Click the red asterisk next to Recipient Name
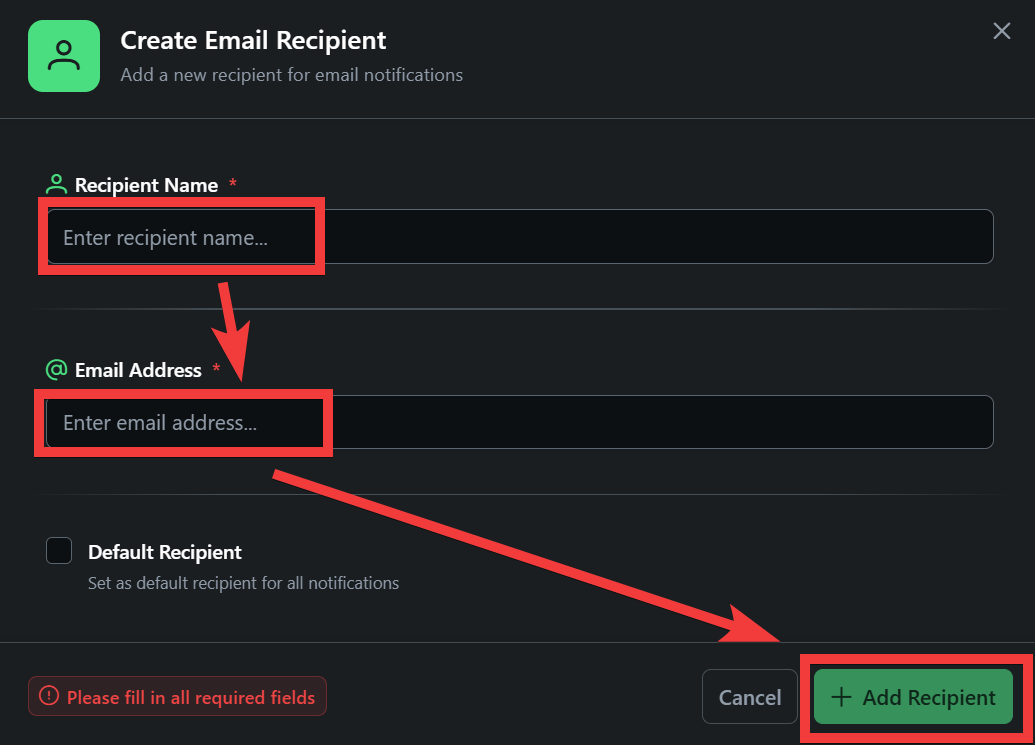 233,184
